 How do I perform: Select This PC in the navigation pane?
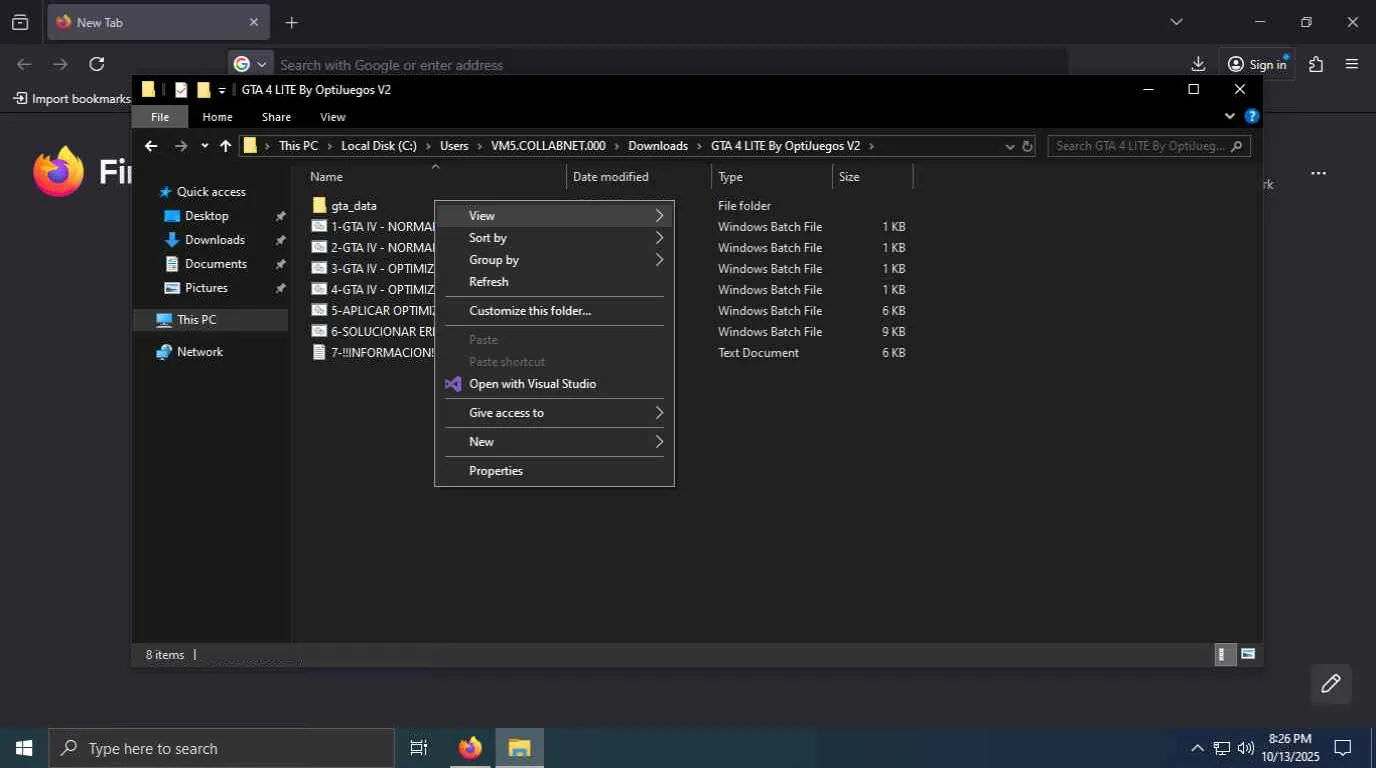coord(196,320)
